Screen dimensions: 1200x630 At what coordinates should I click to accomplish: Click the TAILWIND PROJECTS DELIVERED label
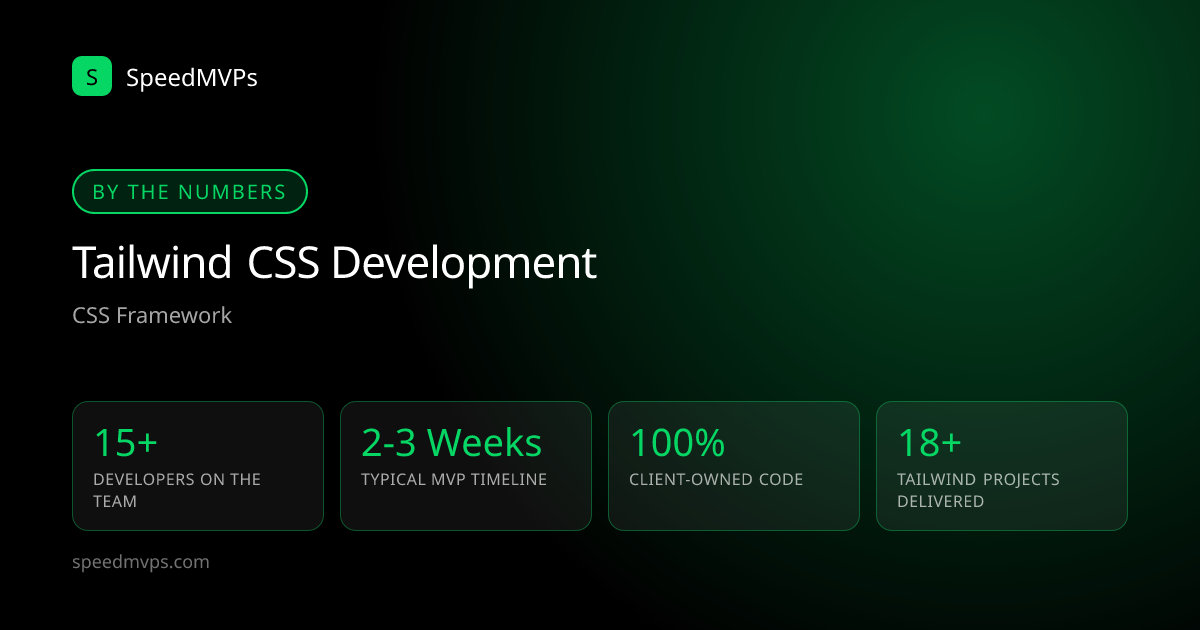pos(978,490)
